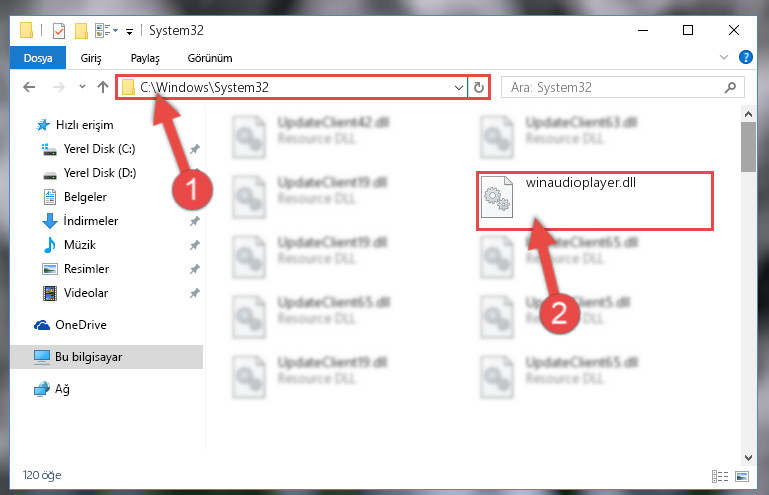Switch to details view in status bar

tap(719, 476)
